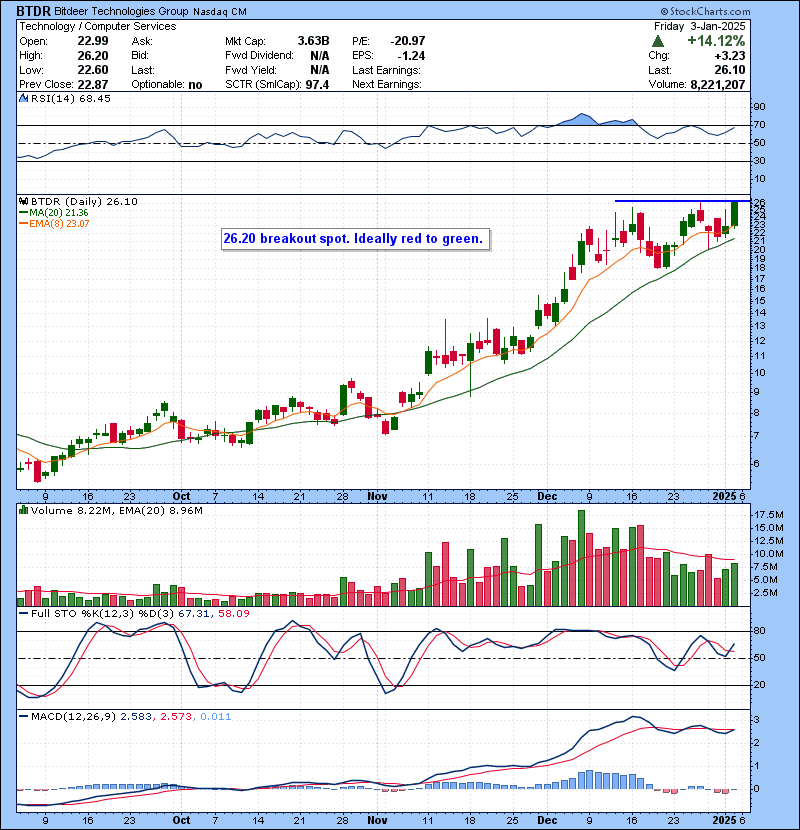Viewport: 800px width, 830px height.
Task: Click the date Friday 3-Jan-2025
Action: pyautogui.click(x=699, y=26)
